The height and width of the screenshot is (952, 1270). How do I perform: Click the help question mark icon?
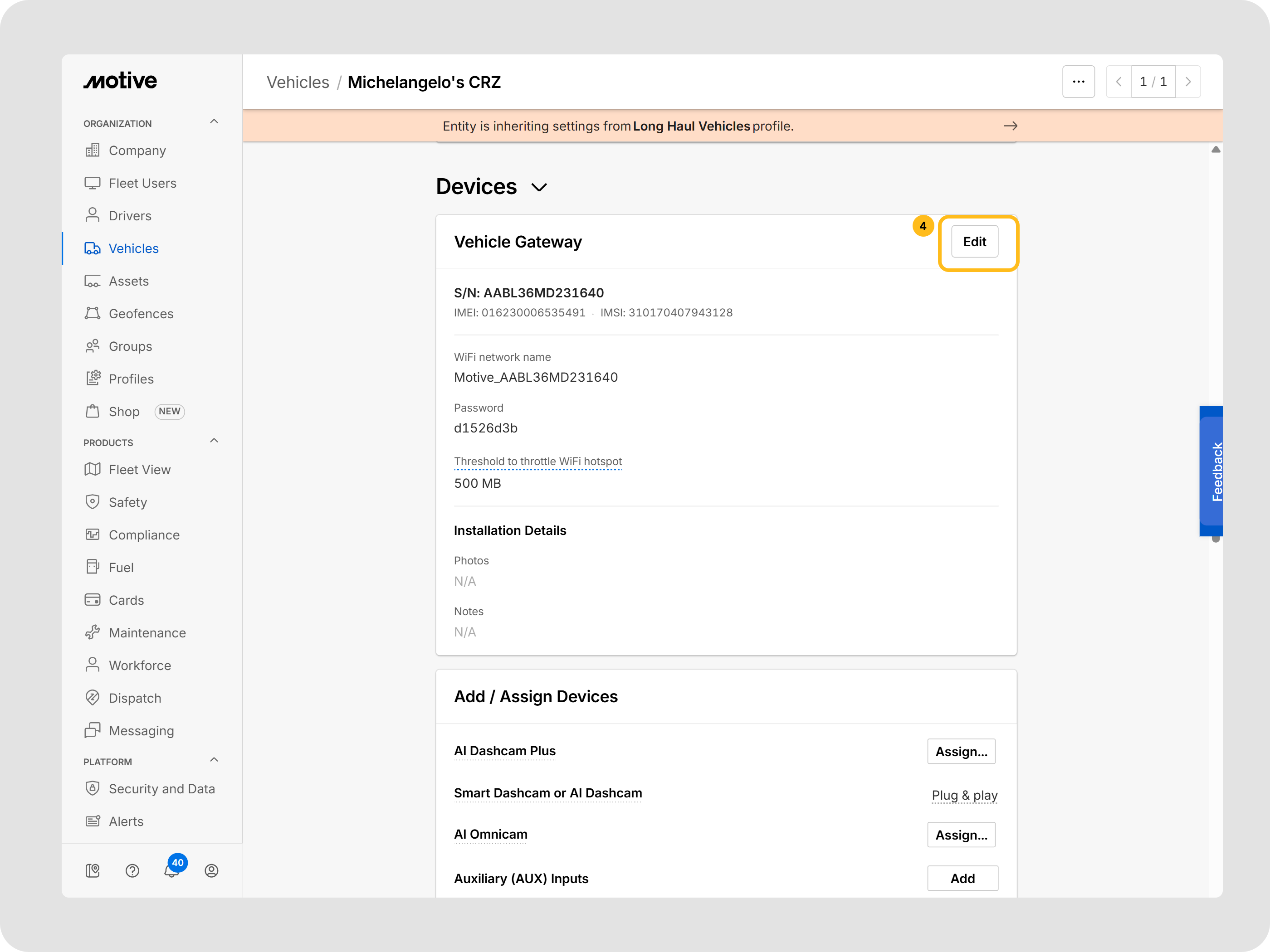point(132,870)
